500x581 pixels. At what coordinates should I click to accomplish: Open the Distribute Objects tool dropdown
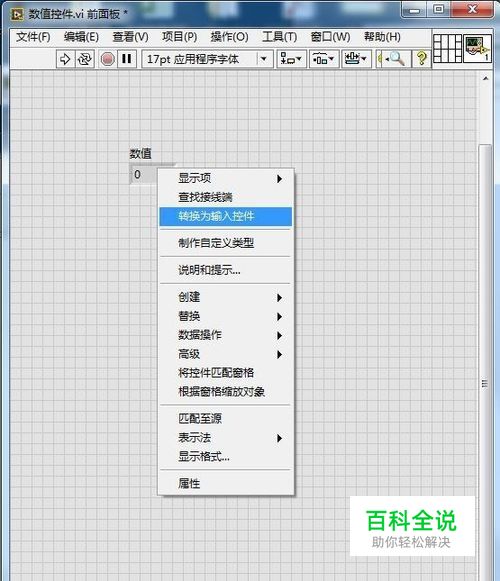tap(324, 59)
